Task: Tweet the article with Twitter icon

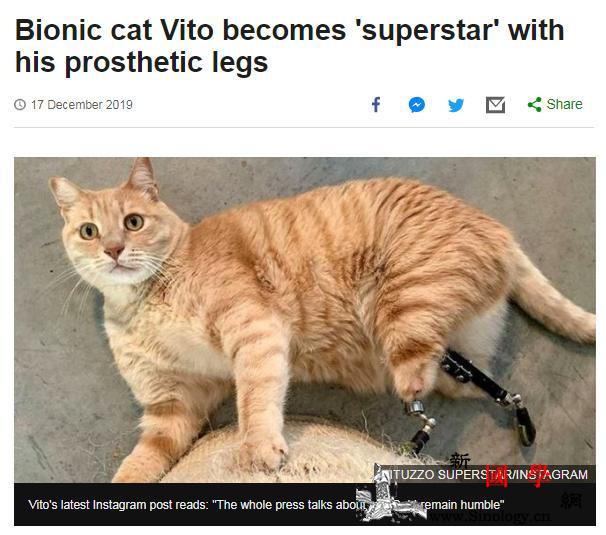Action: [456, 105]
